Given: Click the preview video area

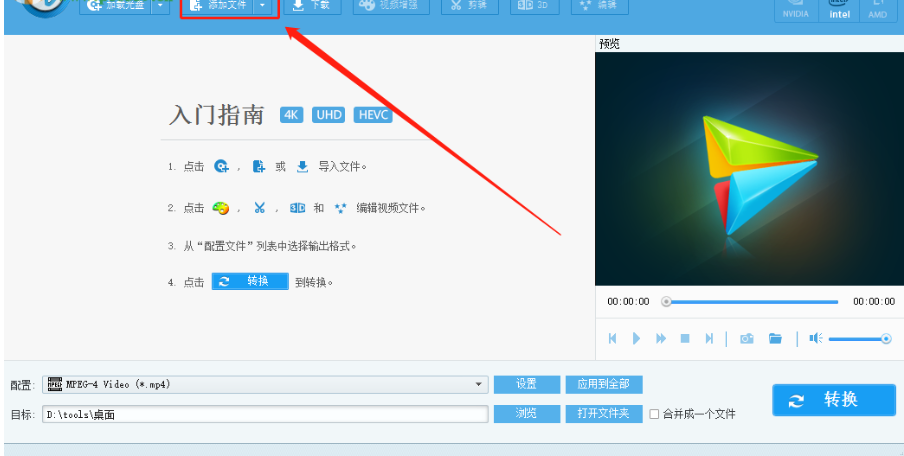Looking at the screenshot, I should tap(749, 169).
